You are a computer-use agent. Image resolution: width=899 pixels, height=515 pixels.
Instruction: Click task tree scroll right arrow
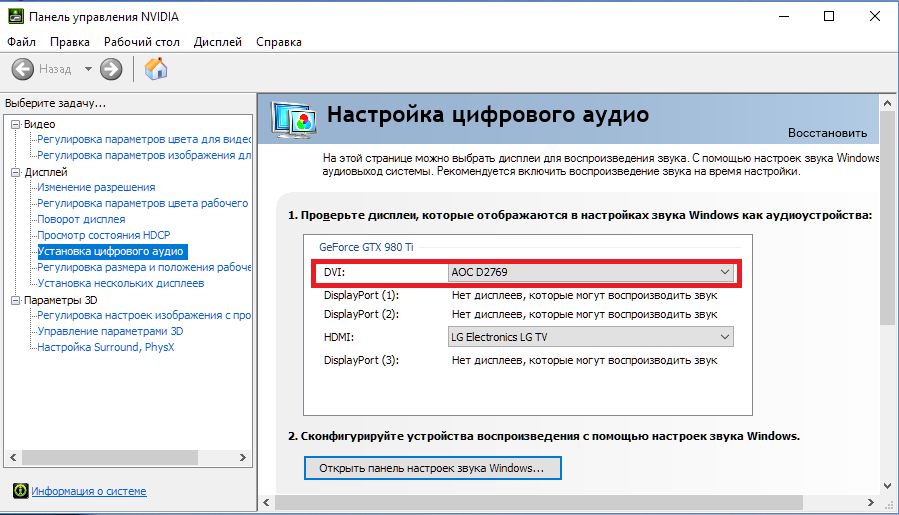(243, 457)
